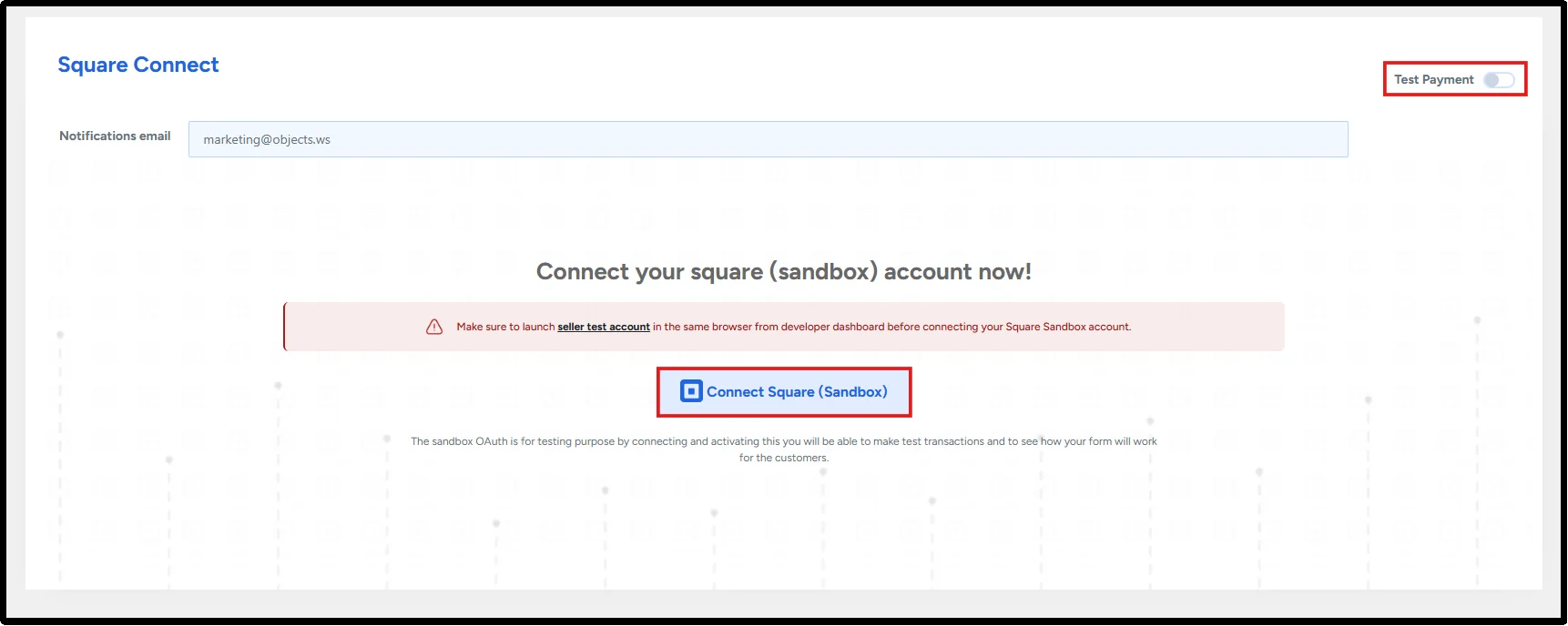Focus the Notifications email input field

pos(768,139)
